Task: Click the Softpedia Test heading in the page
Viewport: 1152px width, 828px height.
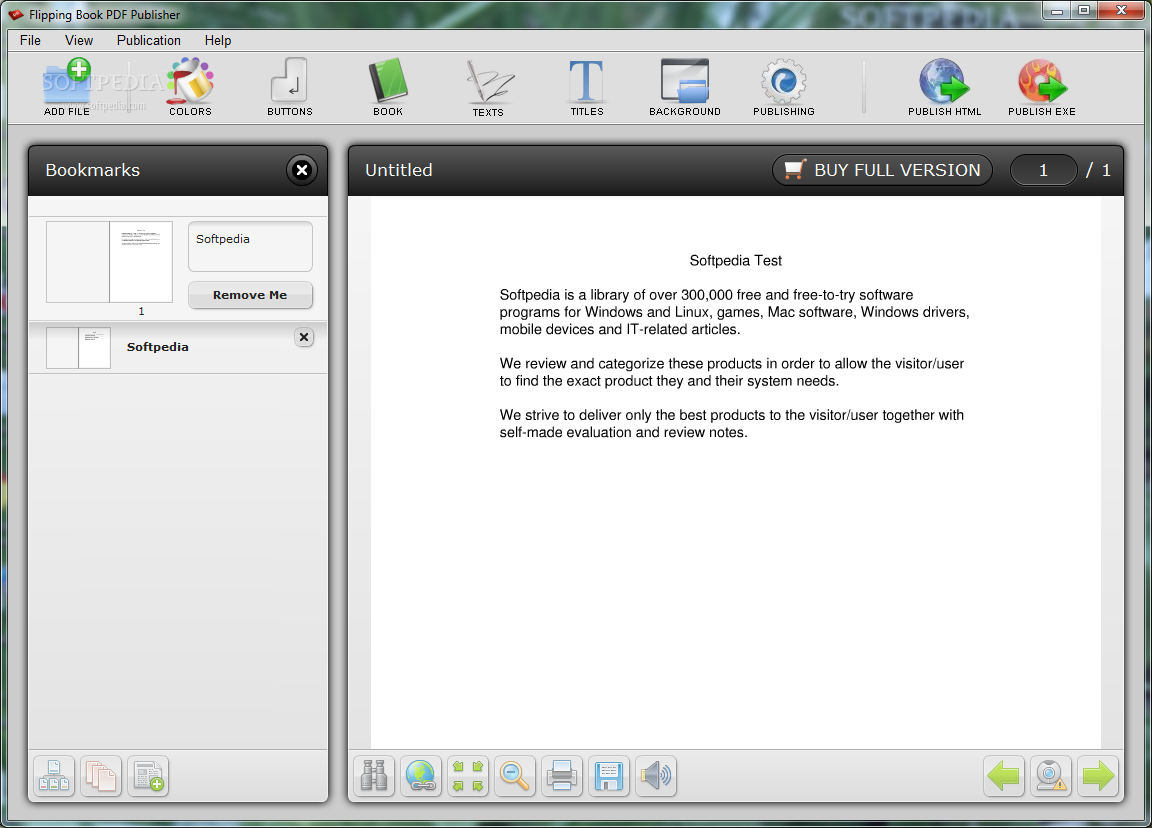Action: [x=735, y=261]
